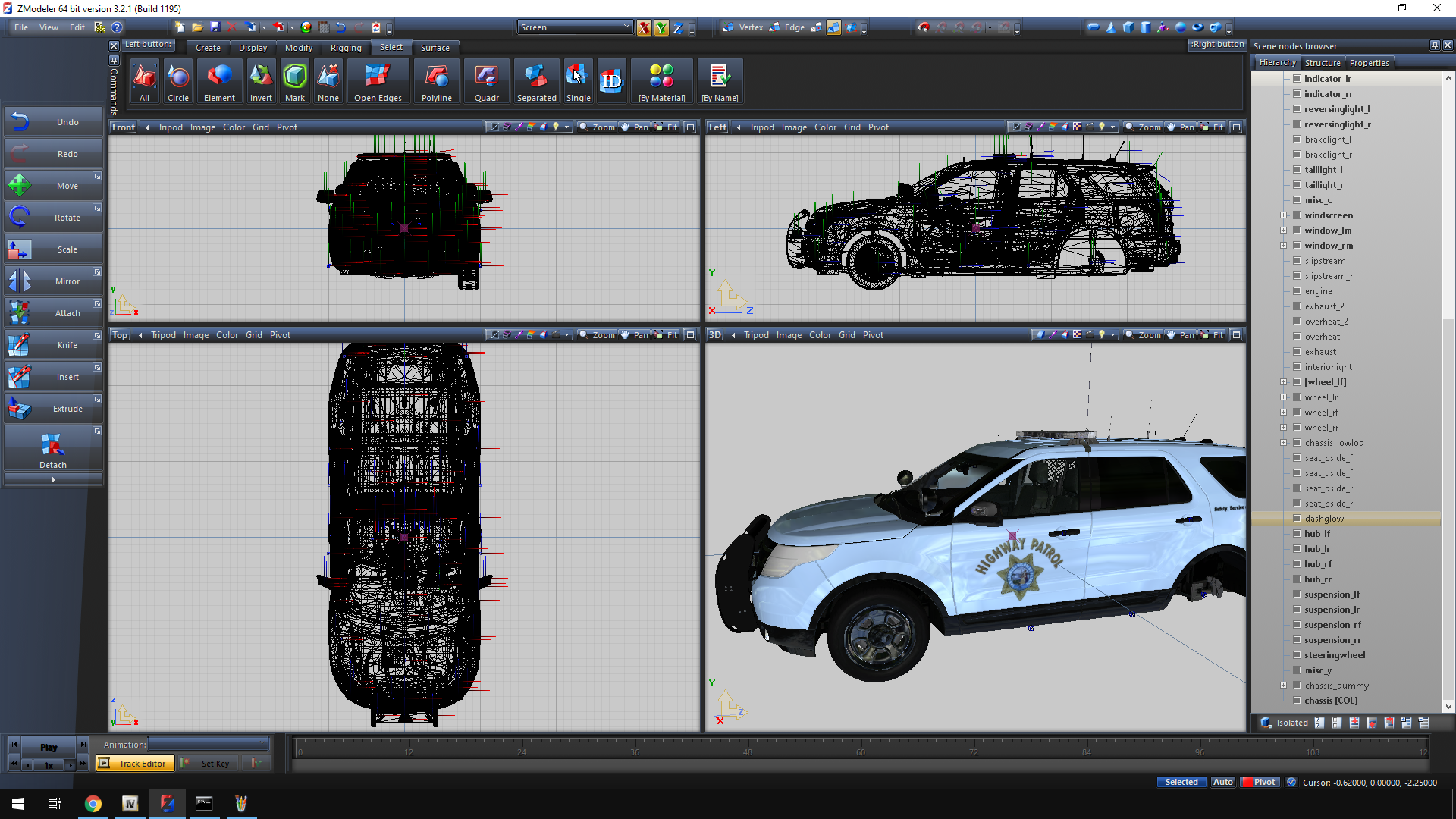
Task: Select the Circle selection tool
Action: [x=178, y=82]
